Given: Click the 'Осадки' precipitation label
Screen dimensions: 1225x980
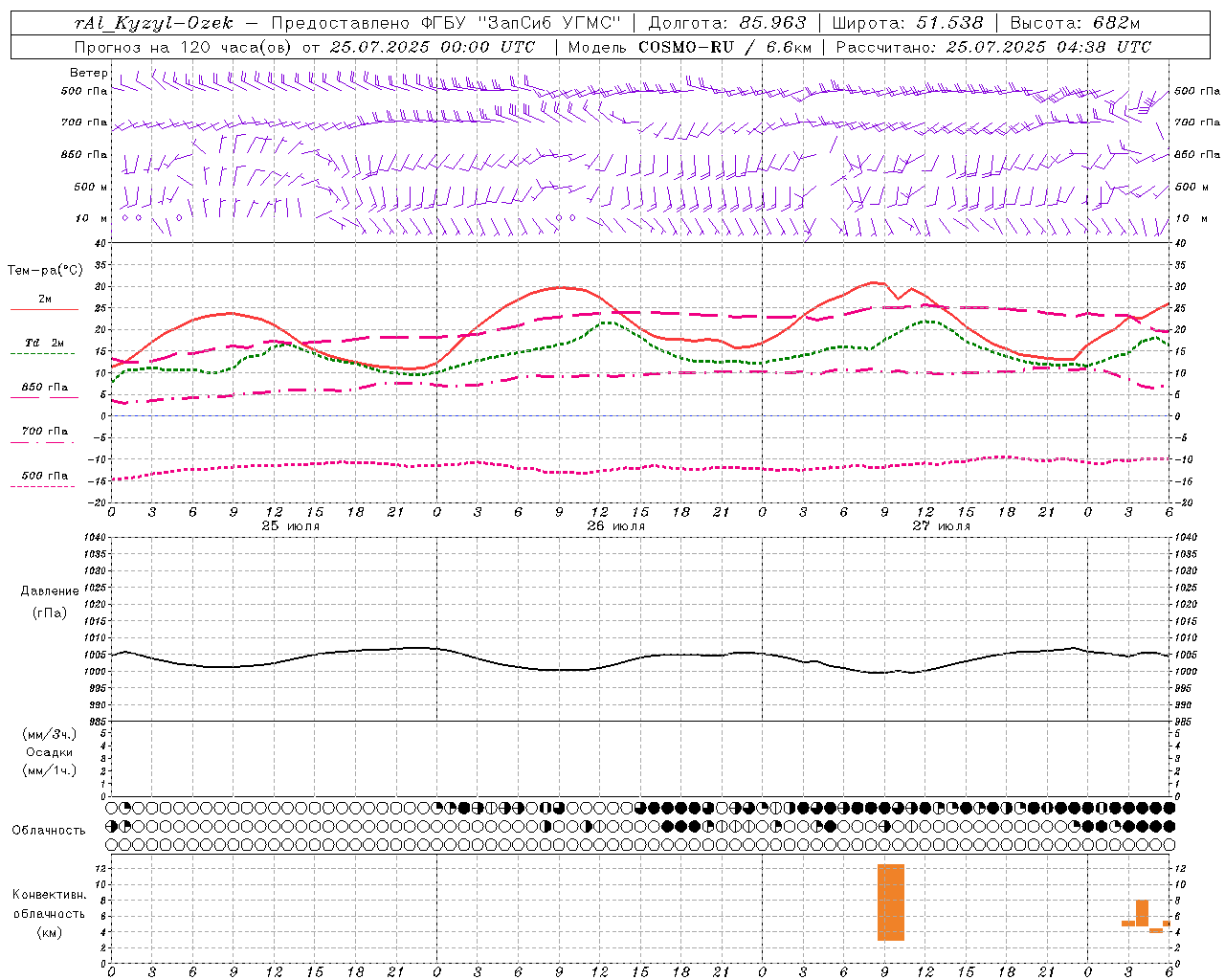Looking at the screenshot, I should tap(50, 752).
